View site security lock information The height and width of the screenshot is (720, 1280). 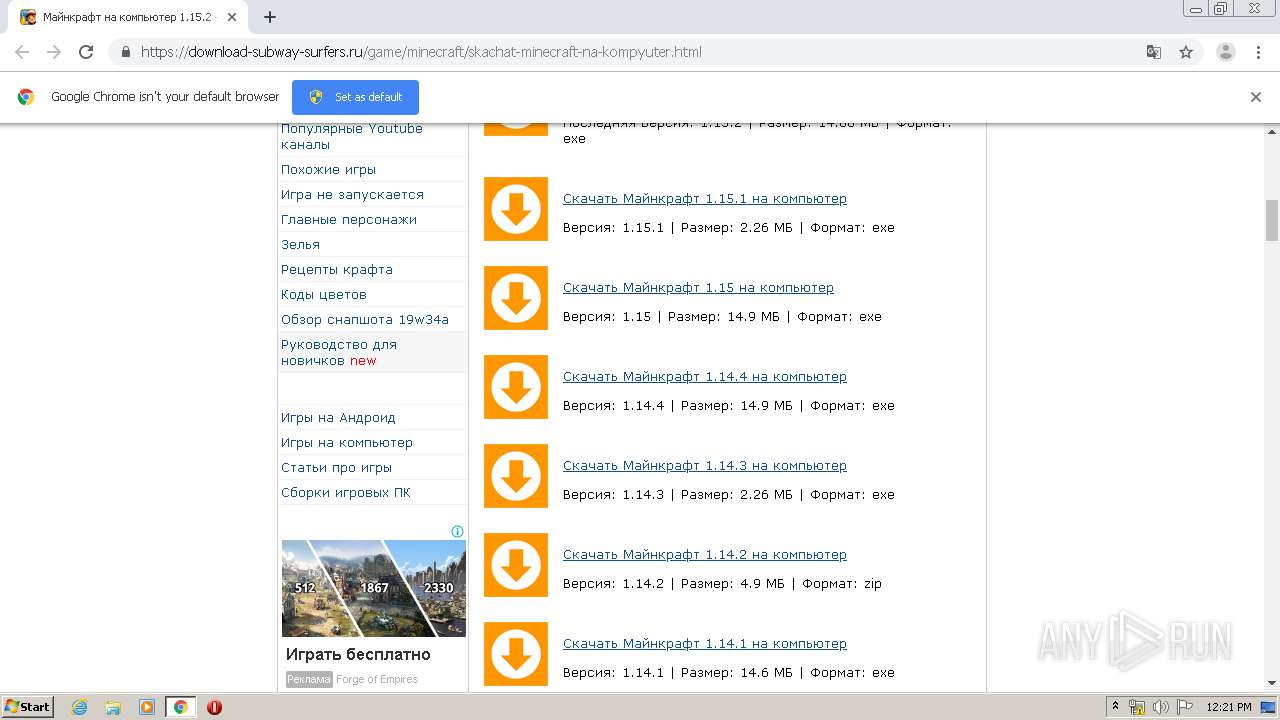tap(125, 52)
